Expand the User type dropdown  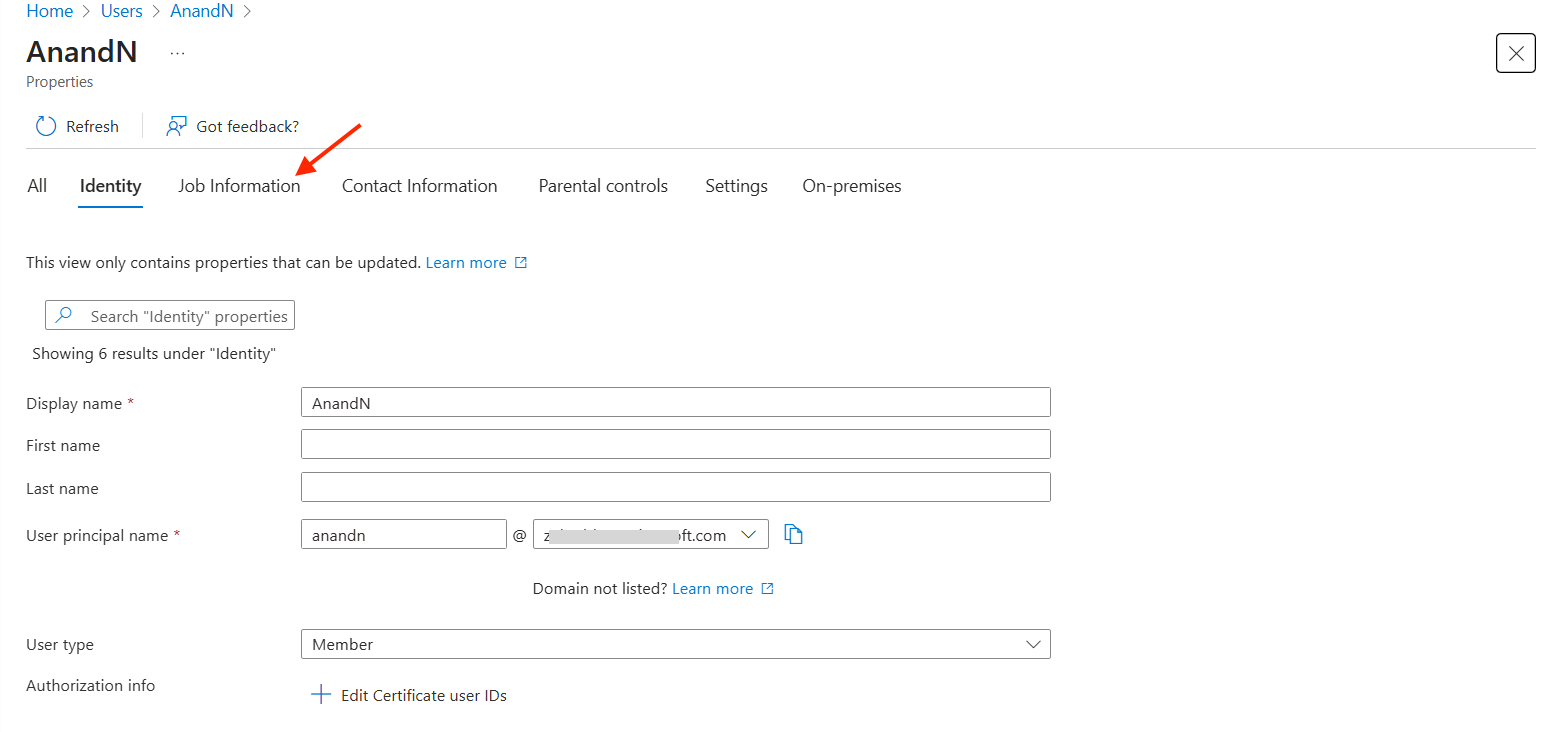click(1033, 645)
